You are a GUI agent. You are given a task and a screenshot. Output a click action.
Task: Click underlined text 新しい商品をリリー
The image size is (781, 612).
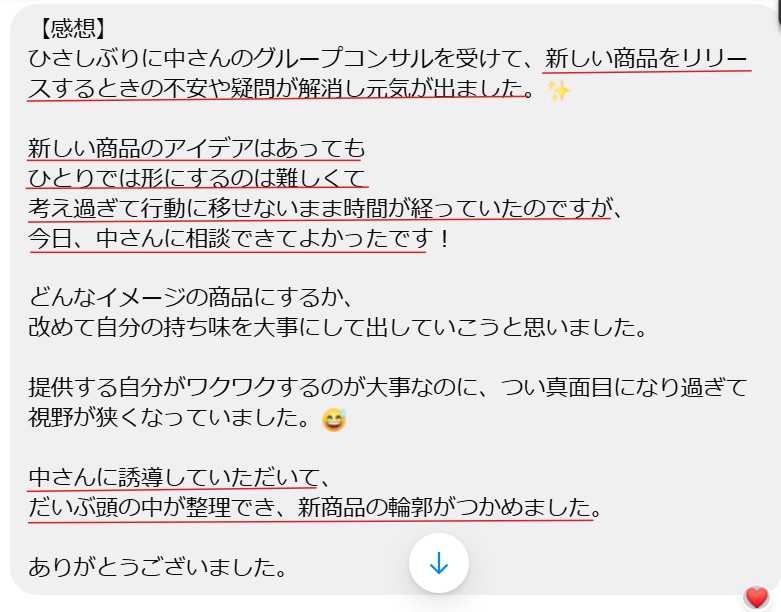(646, 59)
